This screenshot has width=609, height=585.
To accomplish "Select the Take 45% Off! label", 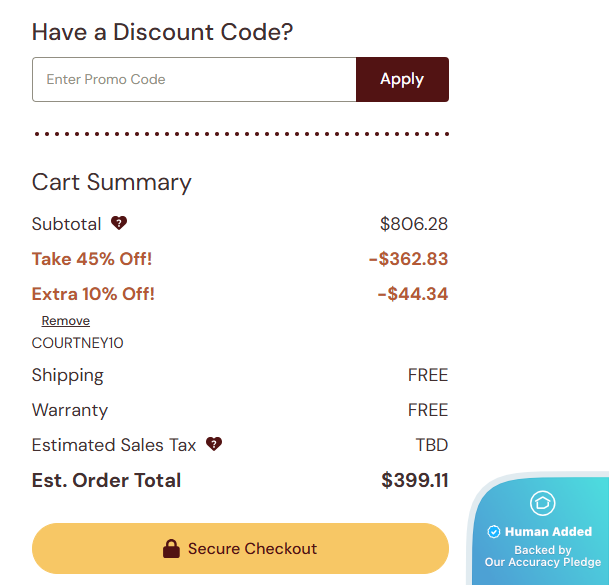I will pyautogui.click(x=92, y=259).
